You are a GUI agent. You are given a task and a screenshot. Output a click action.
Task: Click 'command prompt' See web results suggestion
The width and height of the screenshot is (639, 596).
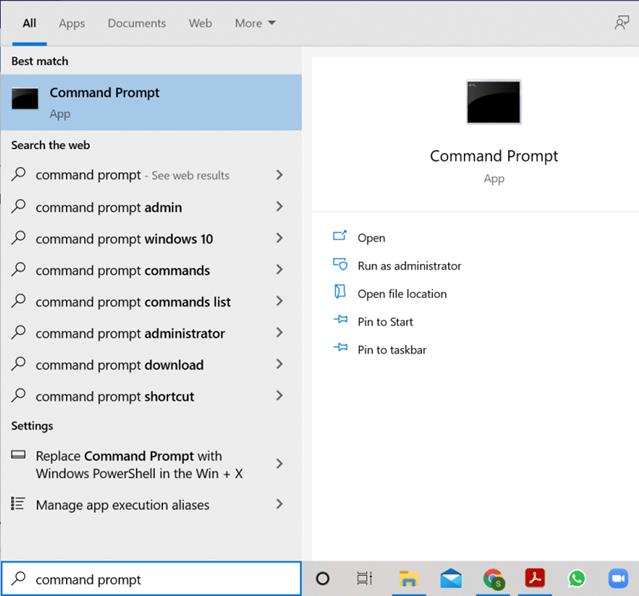151,175
